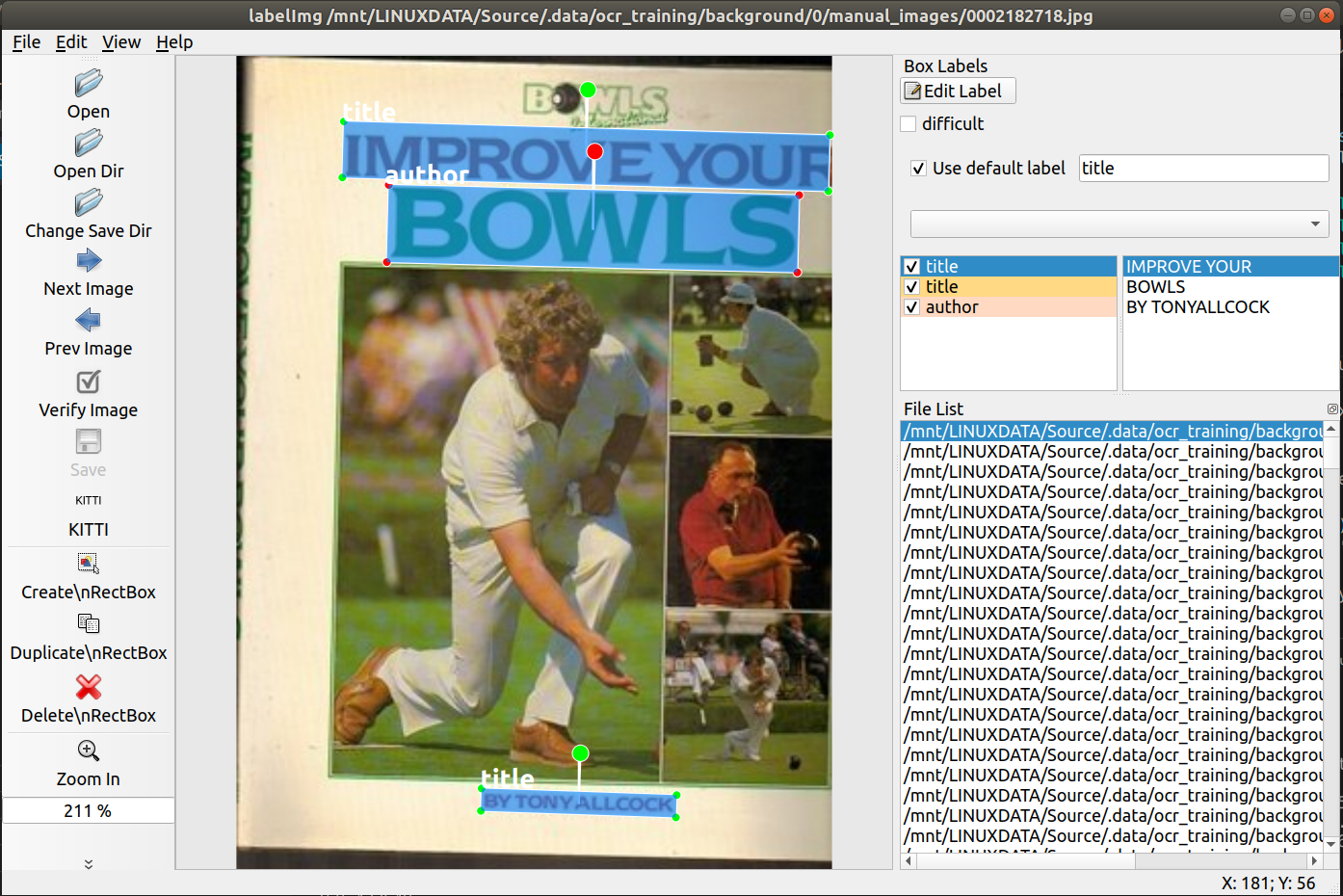Click the Save floppy disk icon
Screen dimensions: 1343x896
(x=89, y=441)
